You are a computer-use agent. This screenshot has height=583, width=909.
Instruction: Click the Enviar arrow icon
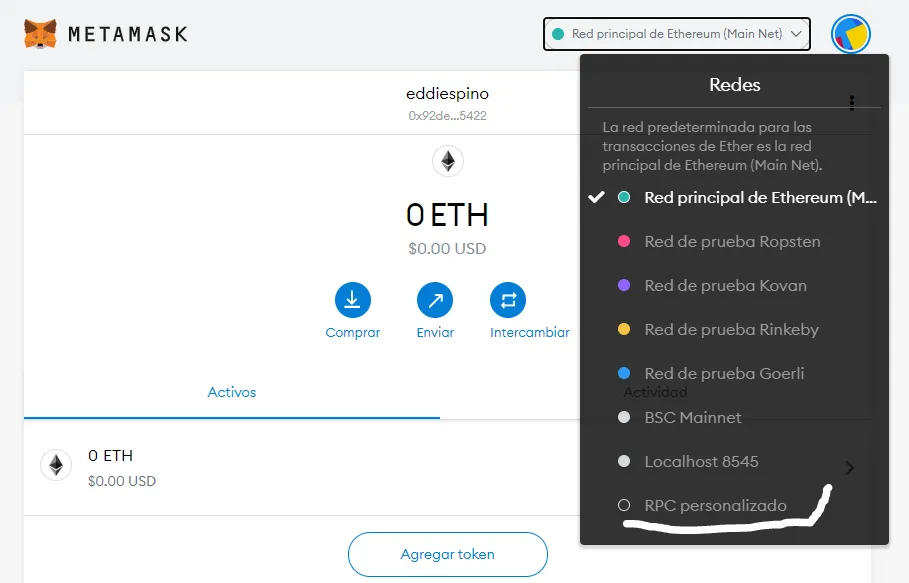pyautogui.click(x=435, y=300)
